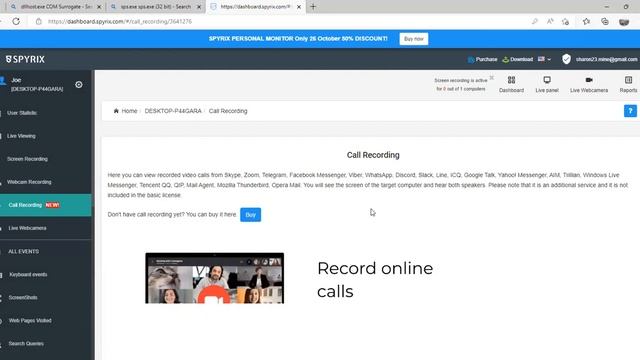Screen dimensions: 640x360
Task: Close the dashboard.spyrix.com tab
Action: coord(299,7)
